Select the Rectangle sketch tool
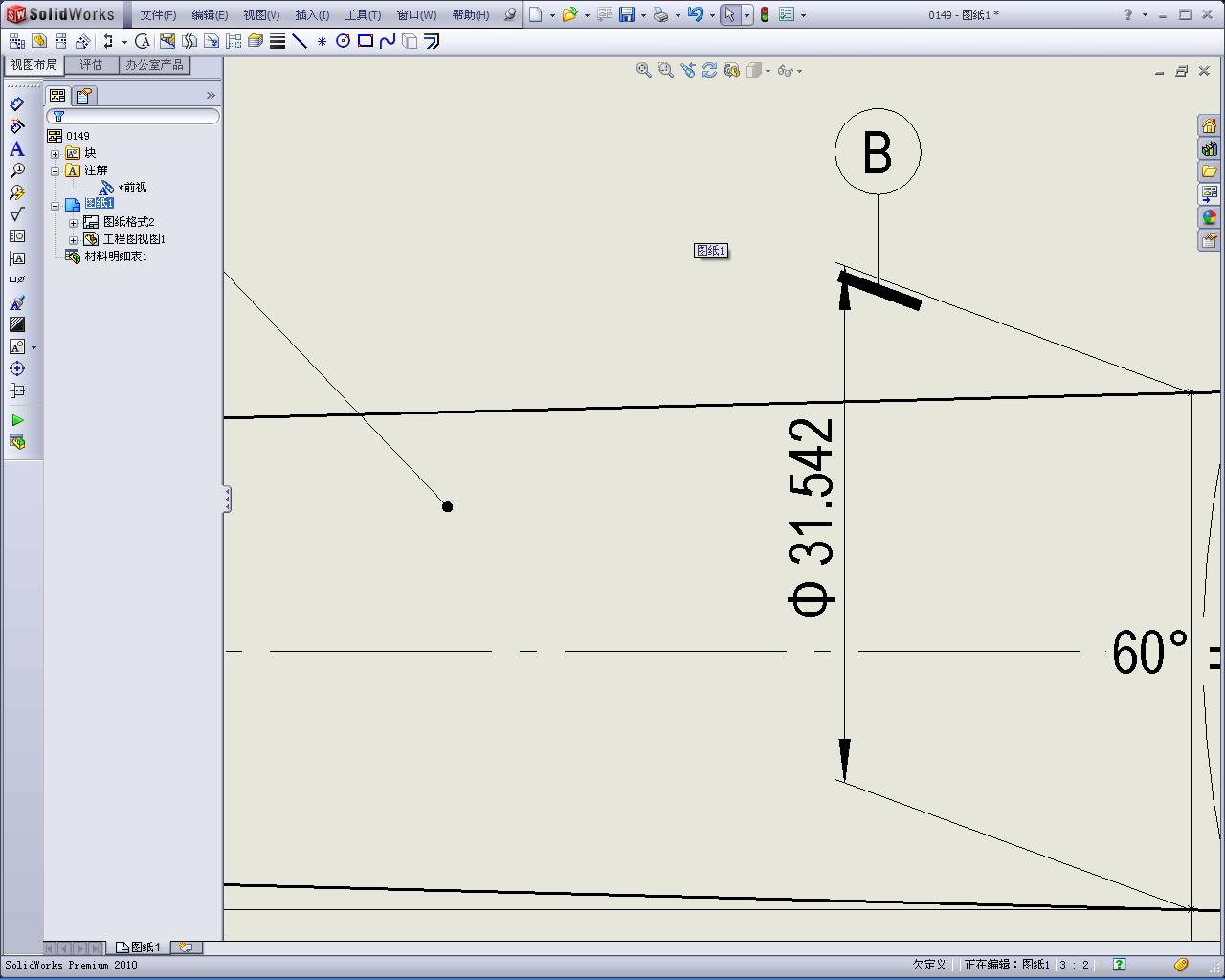 pyautogui.click(x=365, y=41)
